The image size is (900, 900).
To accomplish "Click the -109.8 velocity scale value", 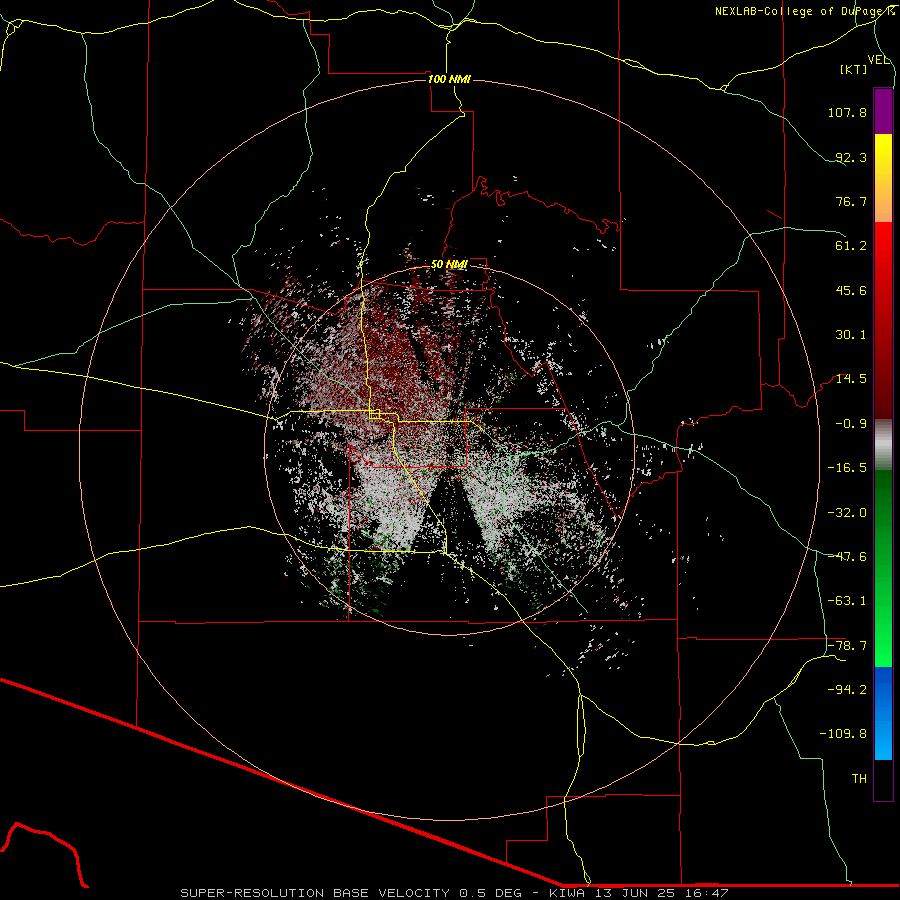I will 843,734.
